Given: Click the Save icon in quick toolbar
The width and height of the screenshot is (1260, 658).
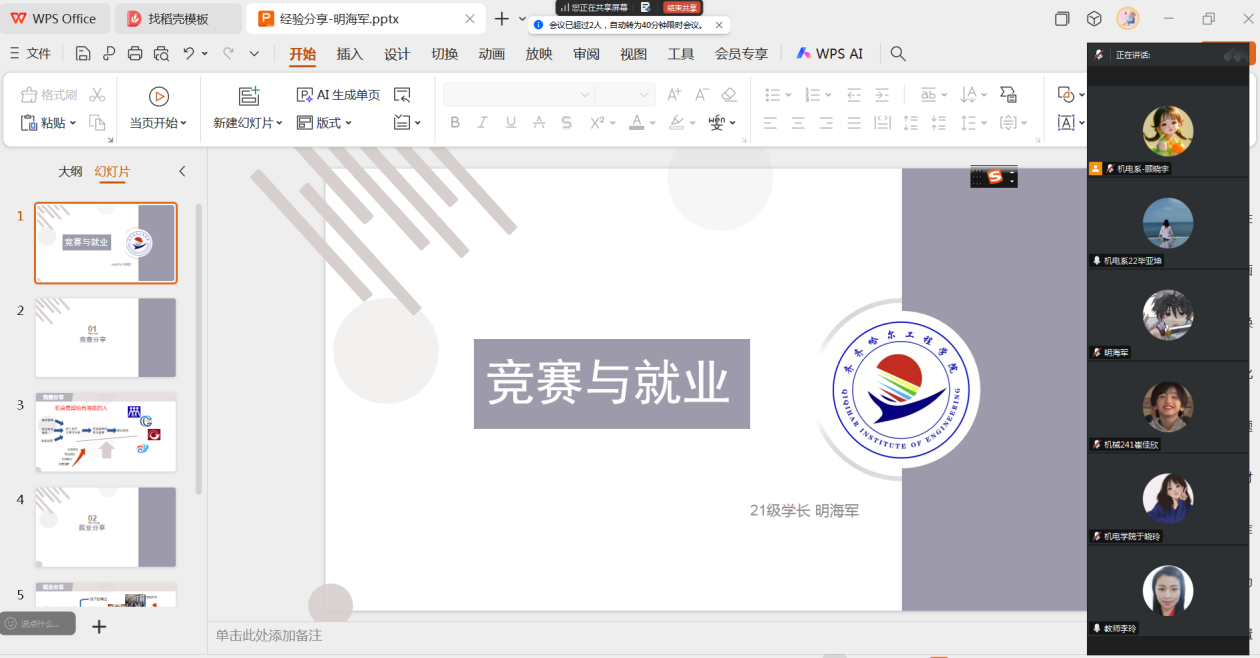Looking at the screenshot, I should tap(83, 54).
